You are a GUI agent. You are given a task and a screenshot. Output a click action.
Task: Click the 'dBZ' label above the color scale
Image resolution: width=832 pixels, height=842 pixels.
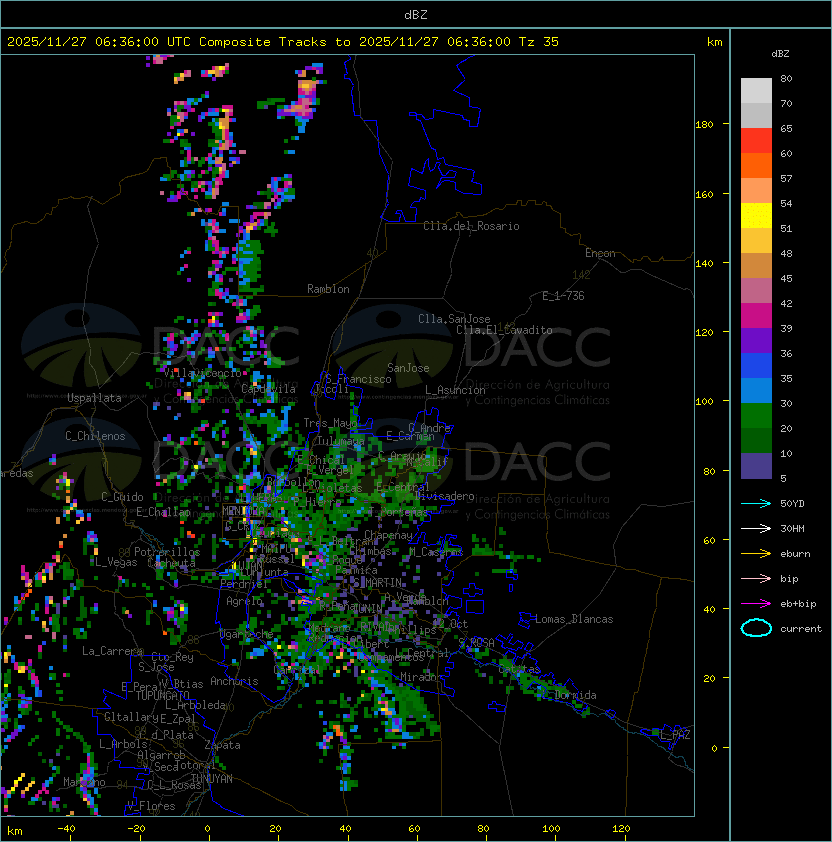pyautogui.click(x=780, y=54)
